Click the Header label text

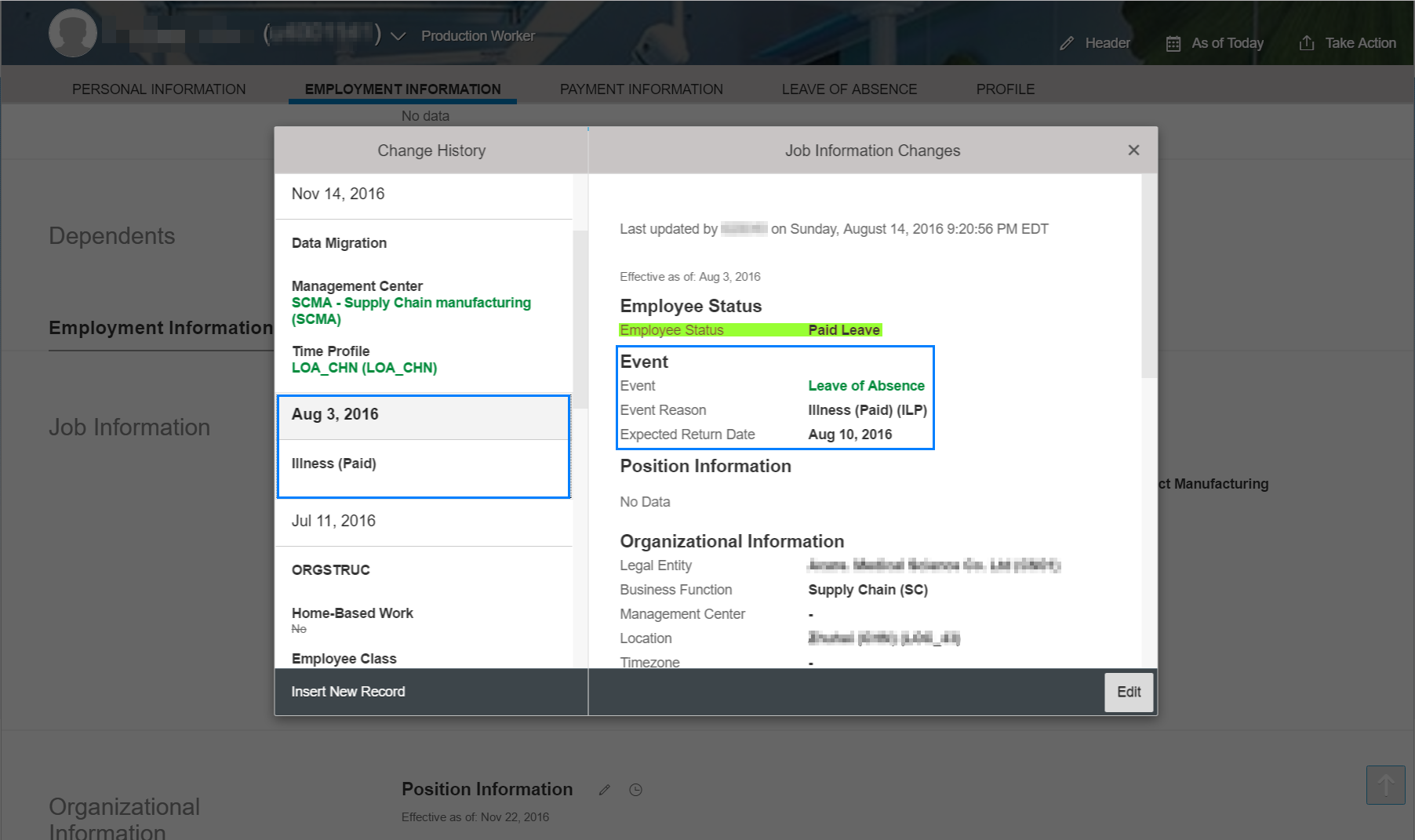click(1108, 43)
